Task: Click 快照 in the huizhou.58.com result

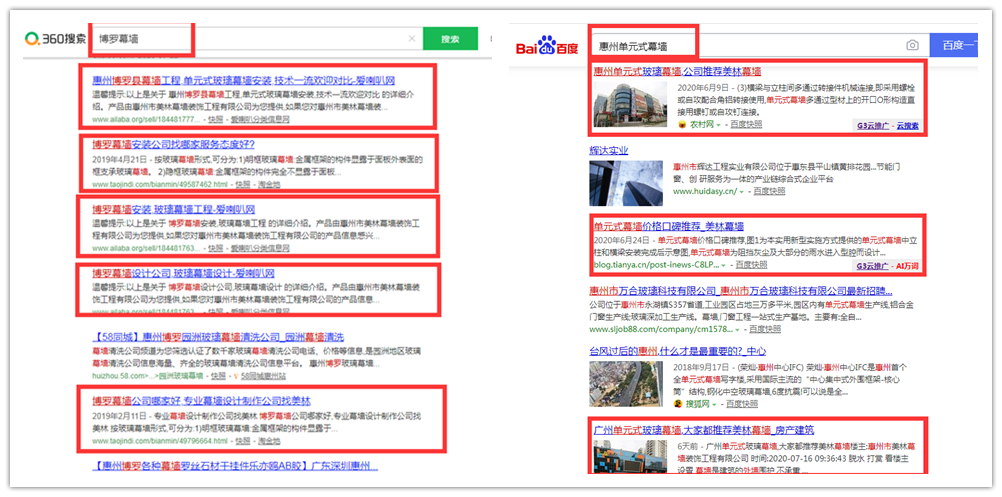Action: click(x=219, y=376)
